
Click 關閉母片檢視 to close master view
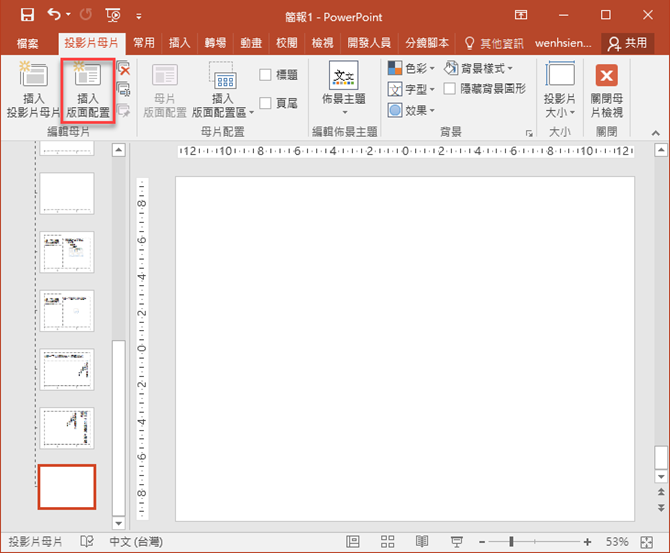pyautogui.click(x=607, y=90)
